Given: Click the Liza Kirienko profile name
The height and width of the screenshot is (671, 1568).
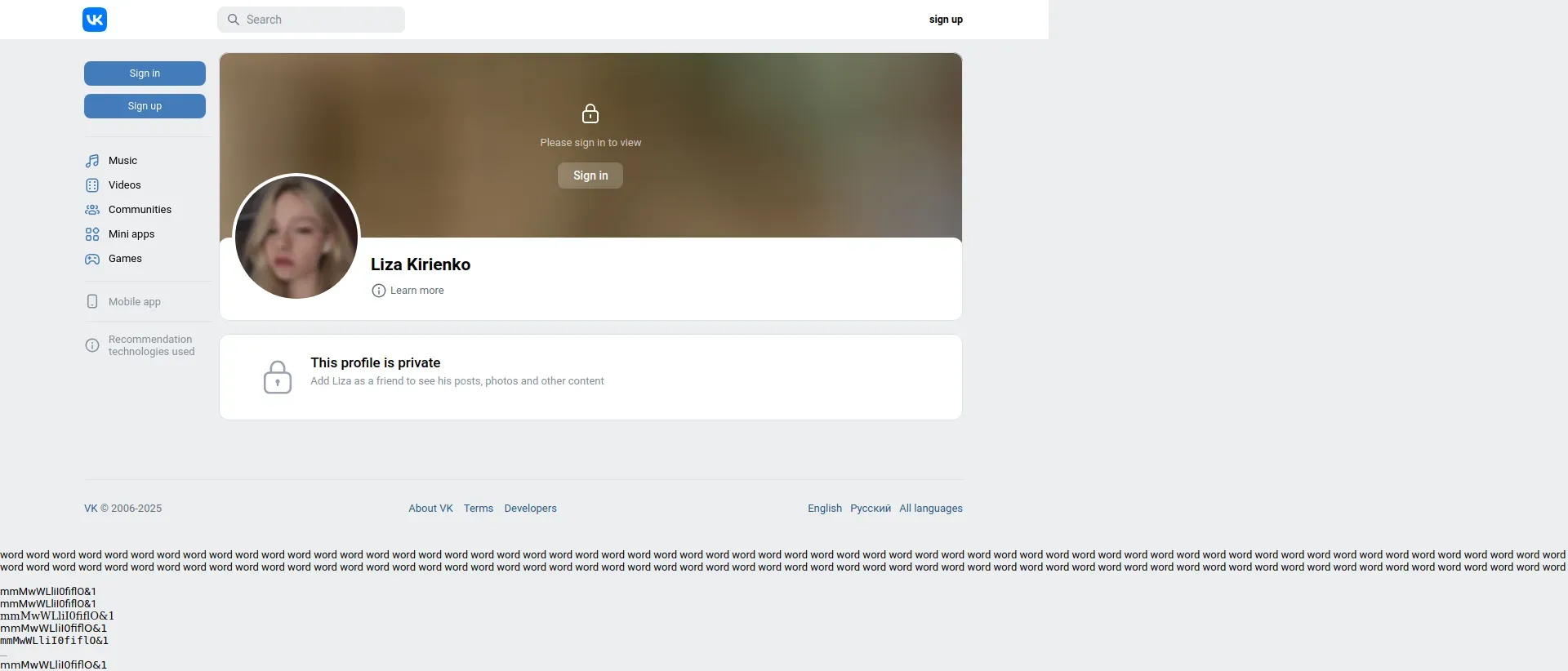Looking at the screenshot, I should [x=421, y=264].
